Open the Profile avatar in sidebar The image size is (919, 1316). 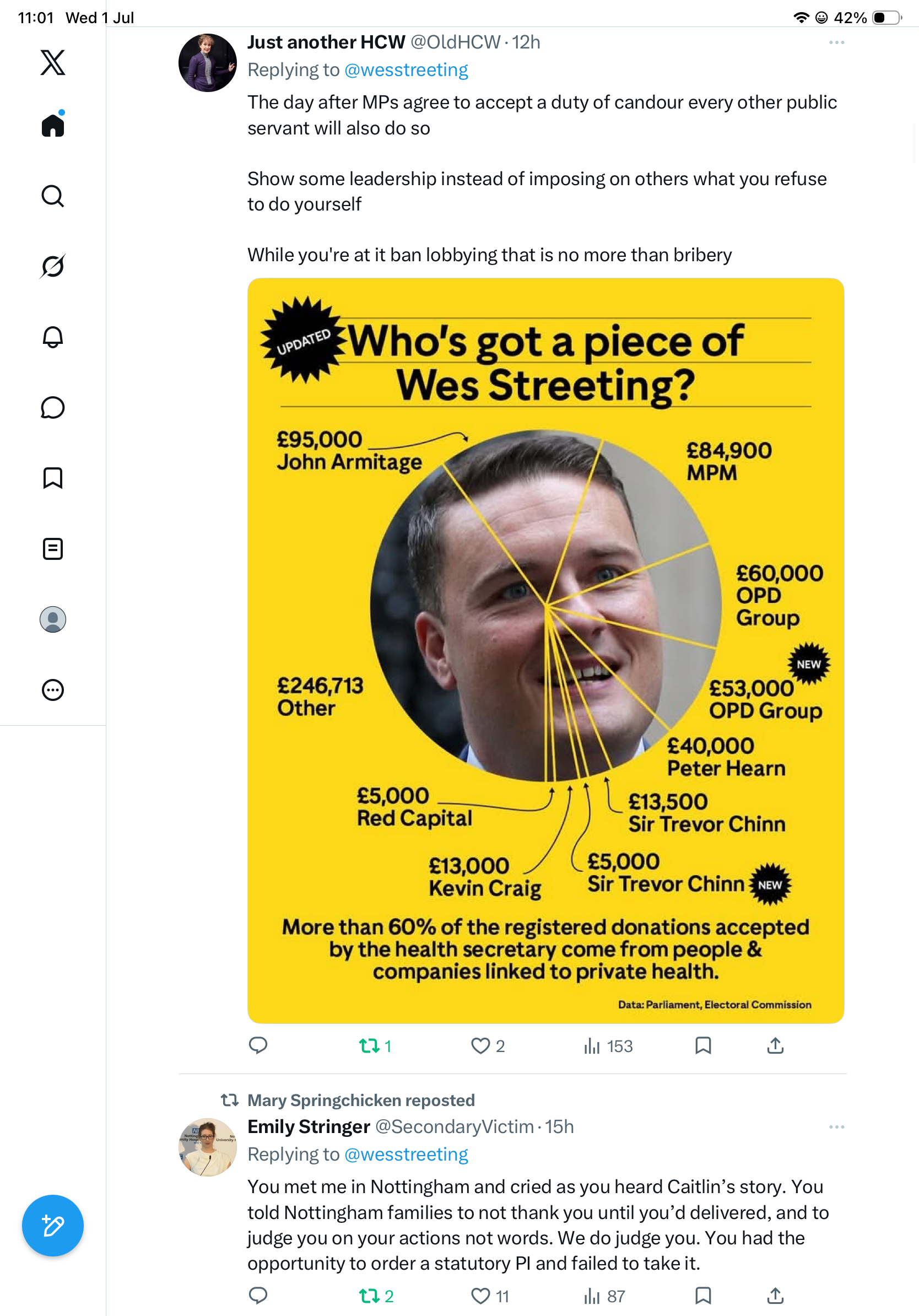pos(53,619)
